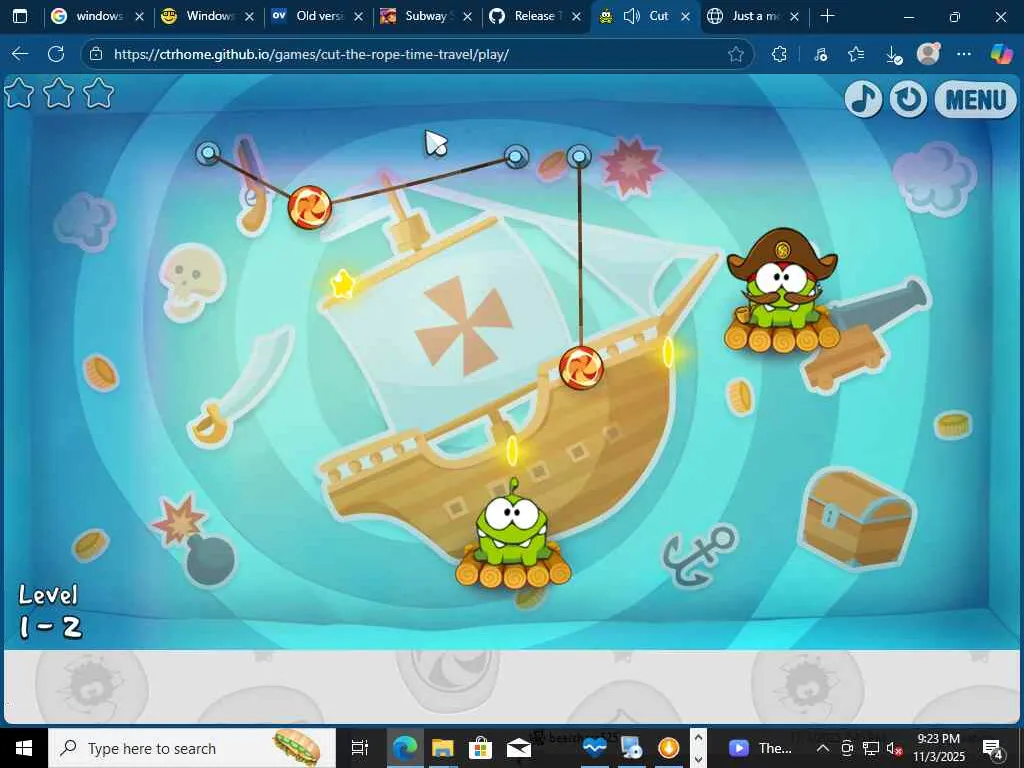
Task: Open the notification center icon
Action: (x=993, y=748)
